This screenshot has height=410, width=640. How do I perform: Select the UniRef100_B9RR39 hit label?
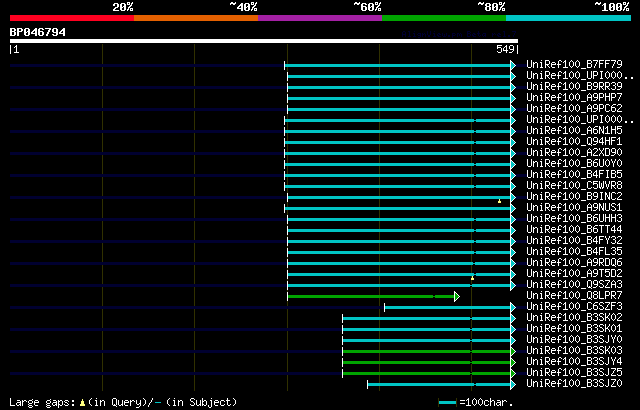[x=574, y=86]
